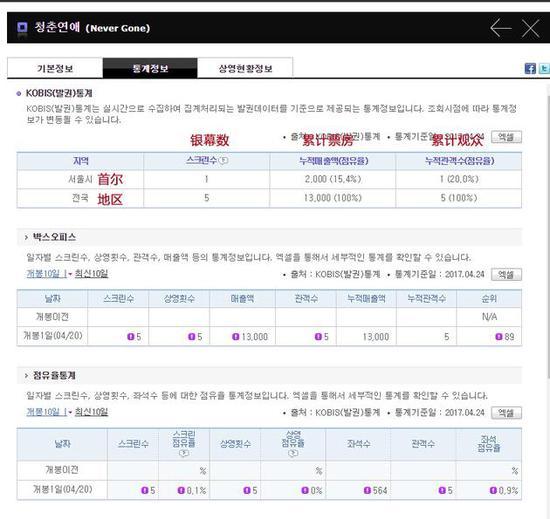Click sort icon in 스크린수 column header
The width and height of the screenshot is (550, 519).
tap(223, 161)
